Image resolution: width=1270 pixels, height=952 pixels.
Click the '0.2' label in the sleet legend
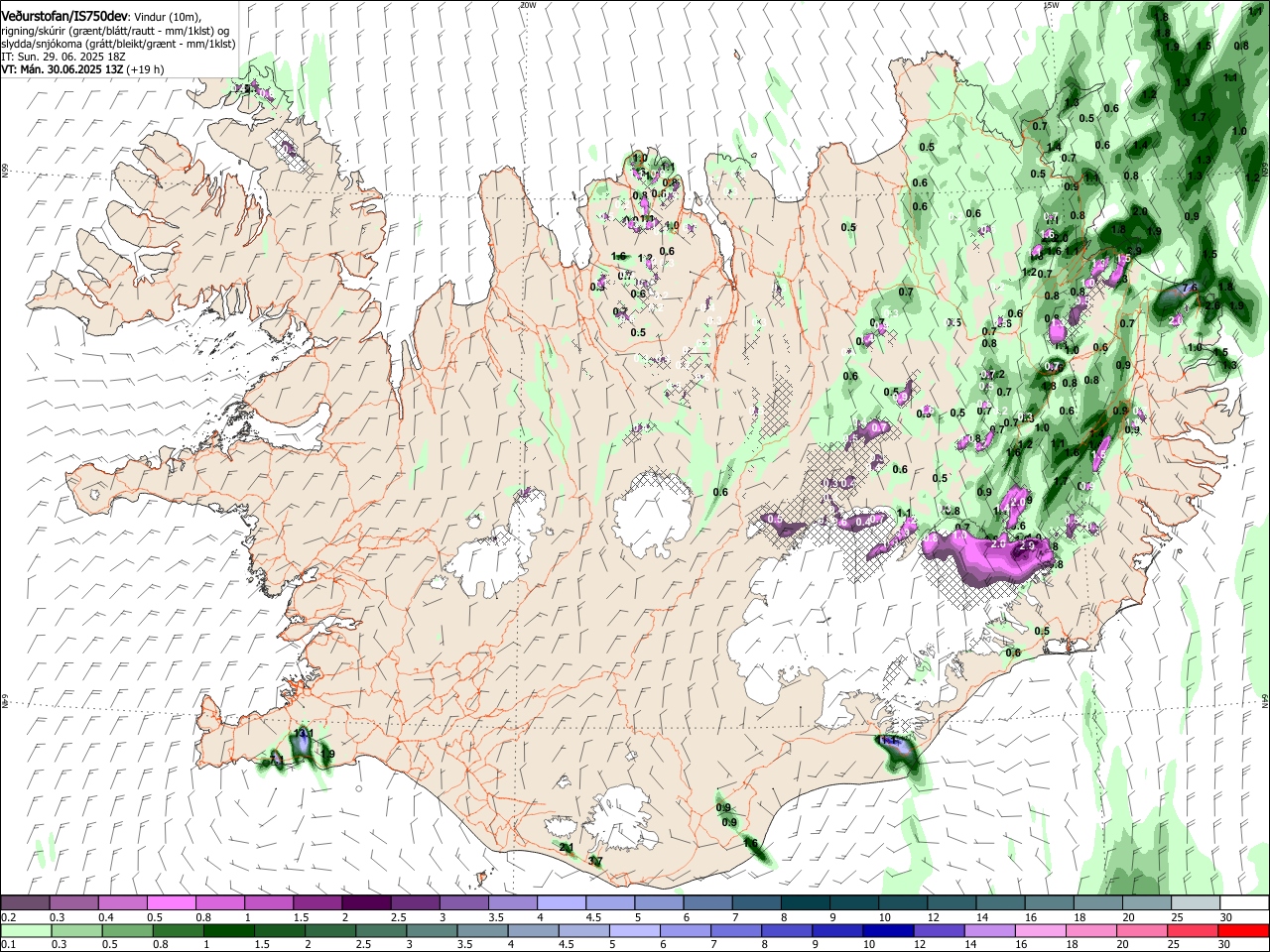(8, 917)
